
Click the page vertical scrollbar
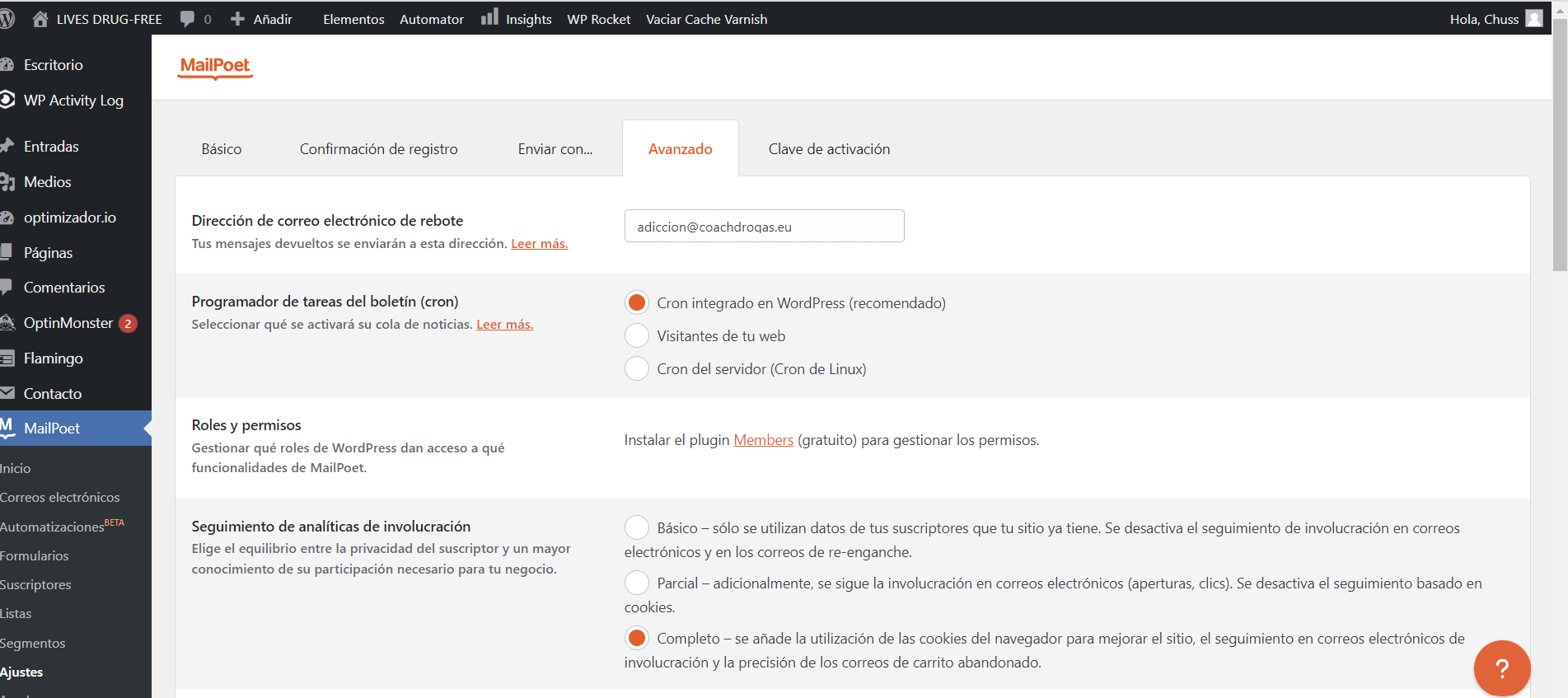[x=1560, y=144]
